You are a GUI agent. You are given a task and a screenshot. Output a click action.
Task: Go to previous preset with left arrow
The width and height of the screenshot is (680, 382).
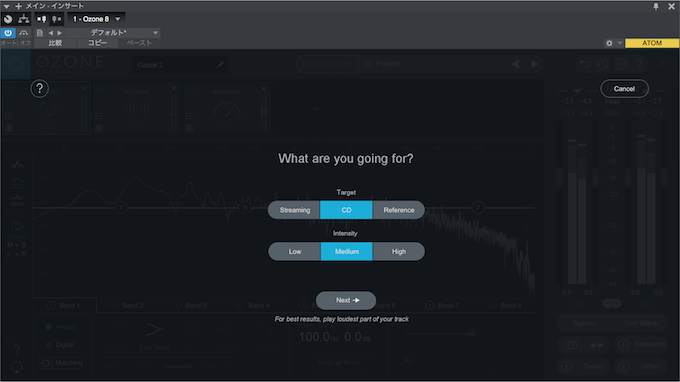[x=51, y=33]
